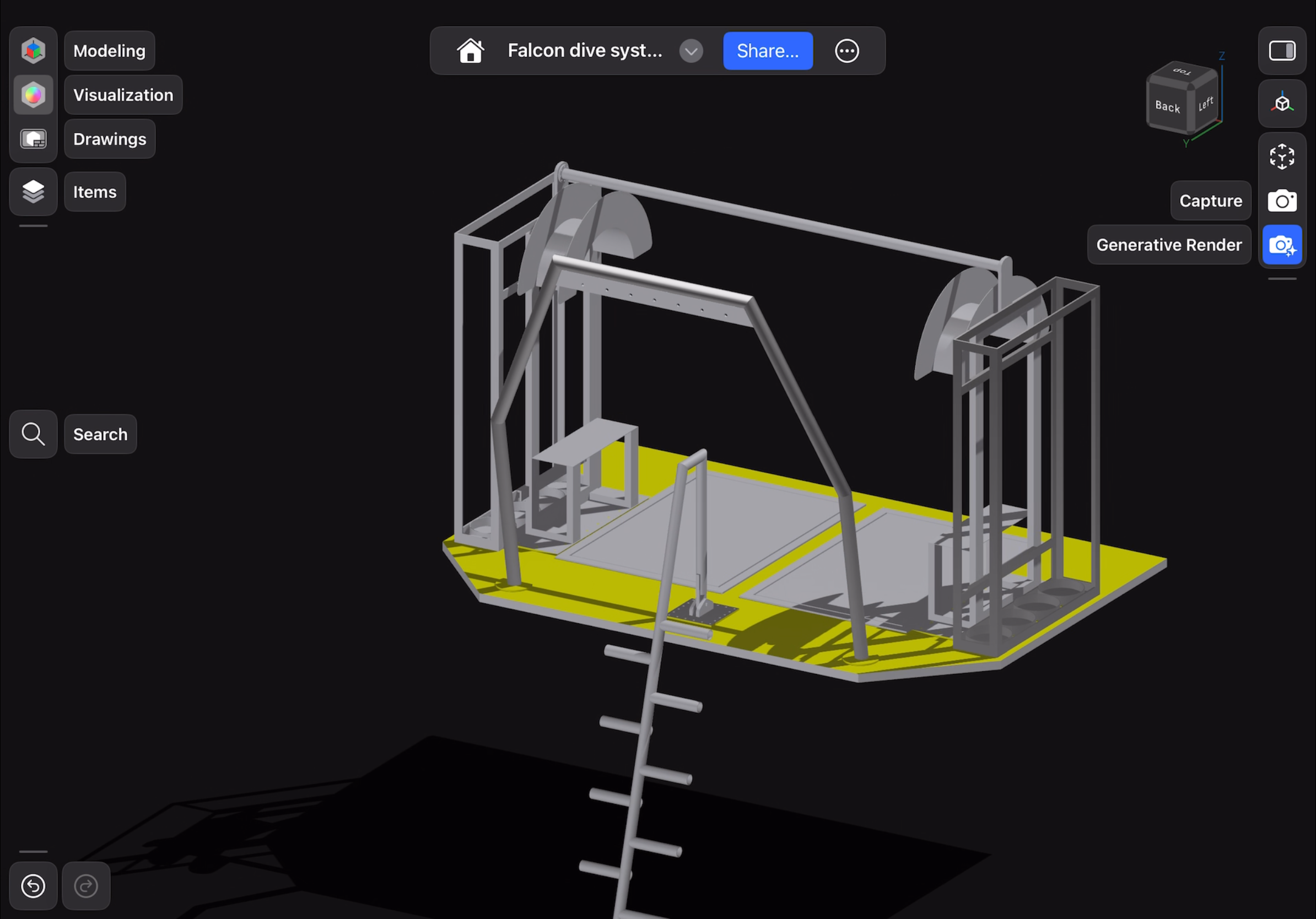
Task: Expand the document title dropdown chevron
Action: (x=691, y=51)
